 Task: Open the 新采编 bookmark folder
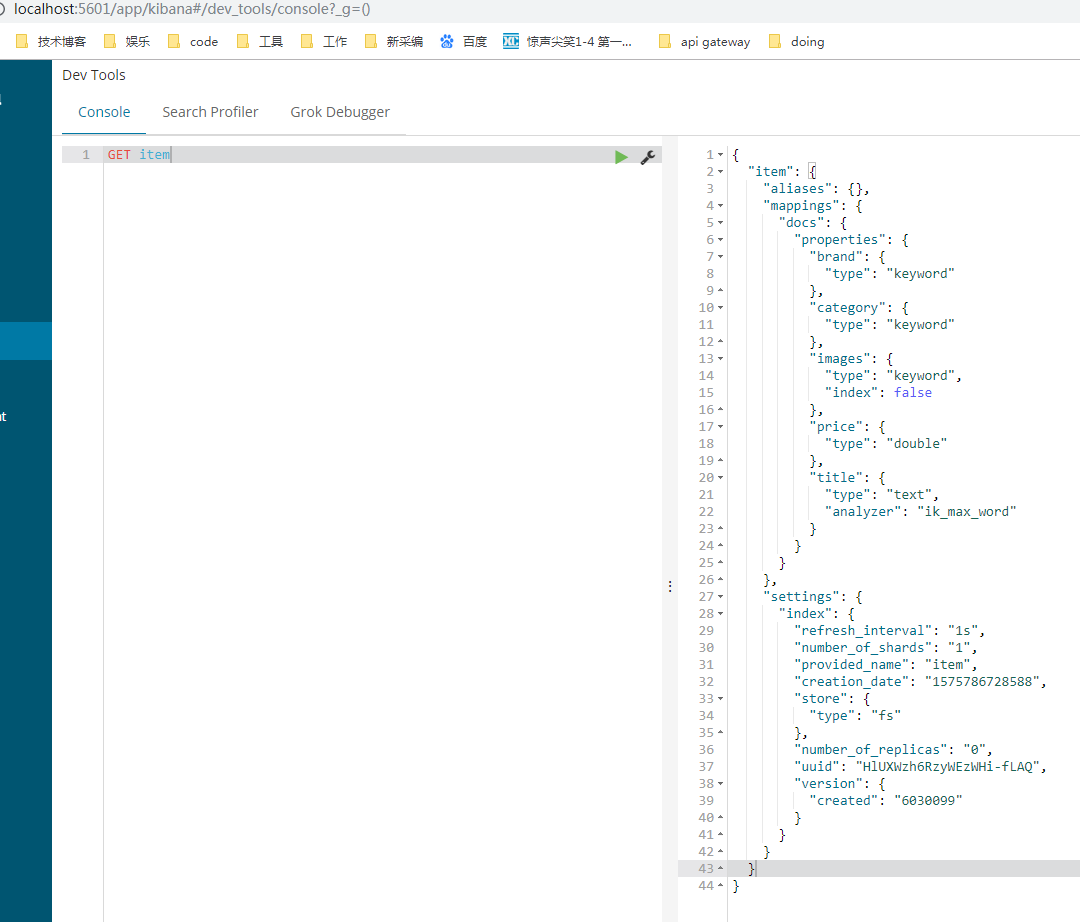pos(394,41)
